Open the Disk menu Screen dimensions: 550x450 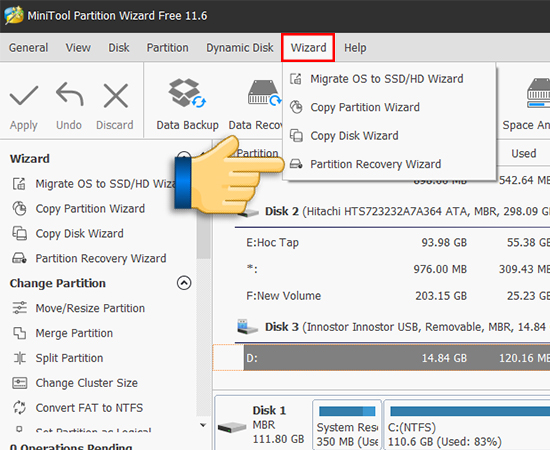click(119, 48)
